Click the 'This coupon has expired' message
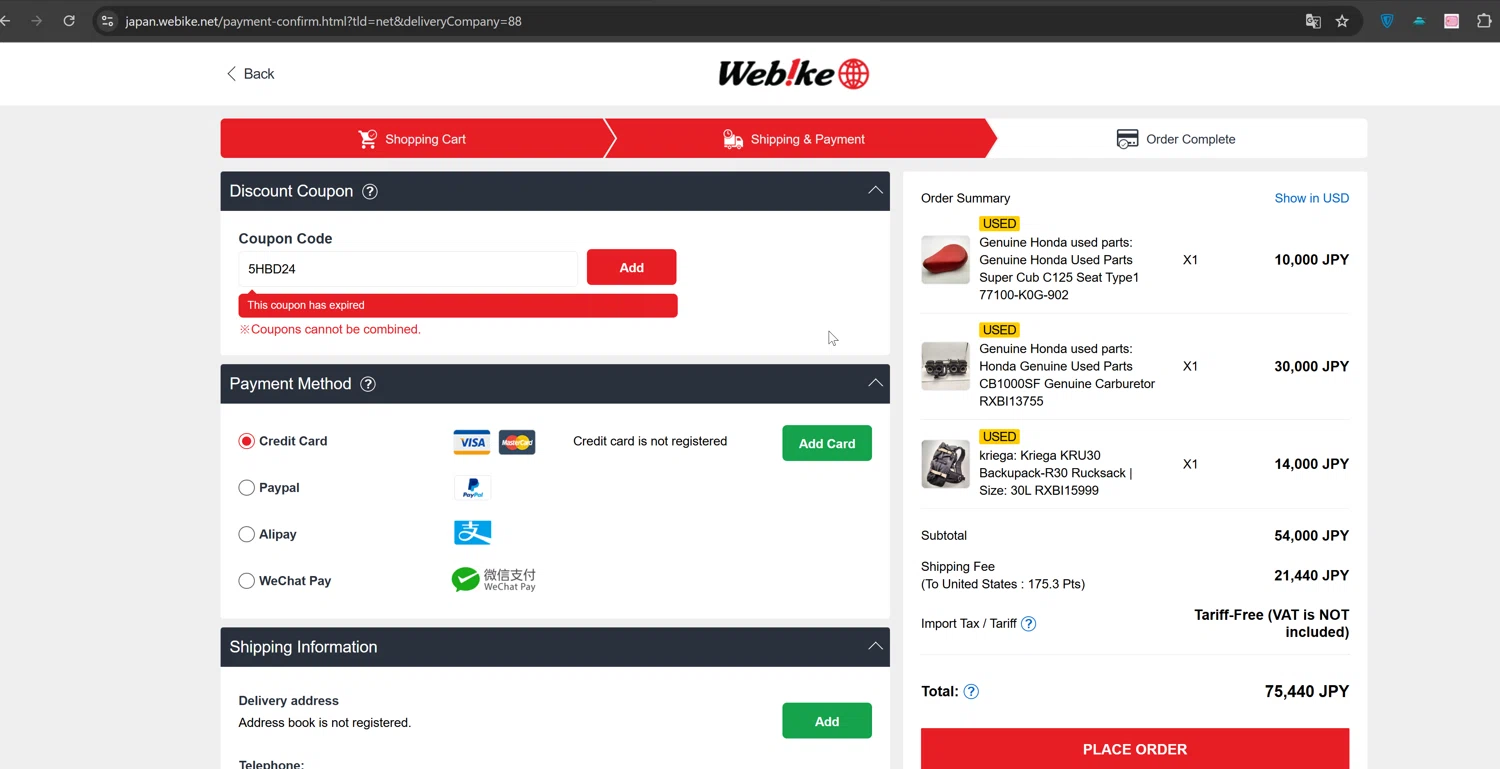 458,305
